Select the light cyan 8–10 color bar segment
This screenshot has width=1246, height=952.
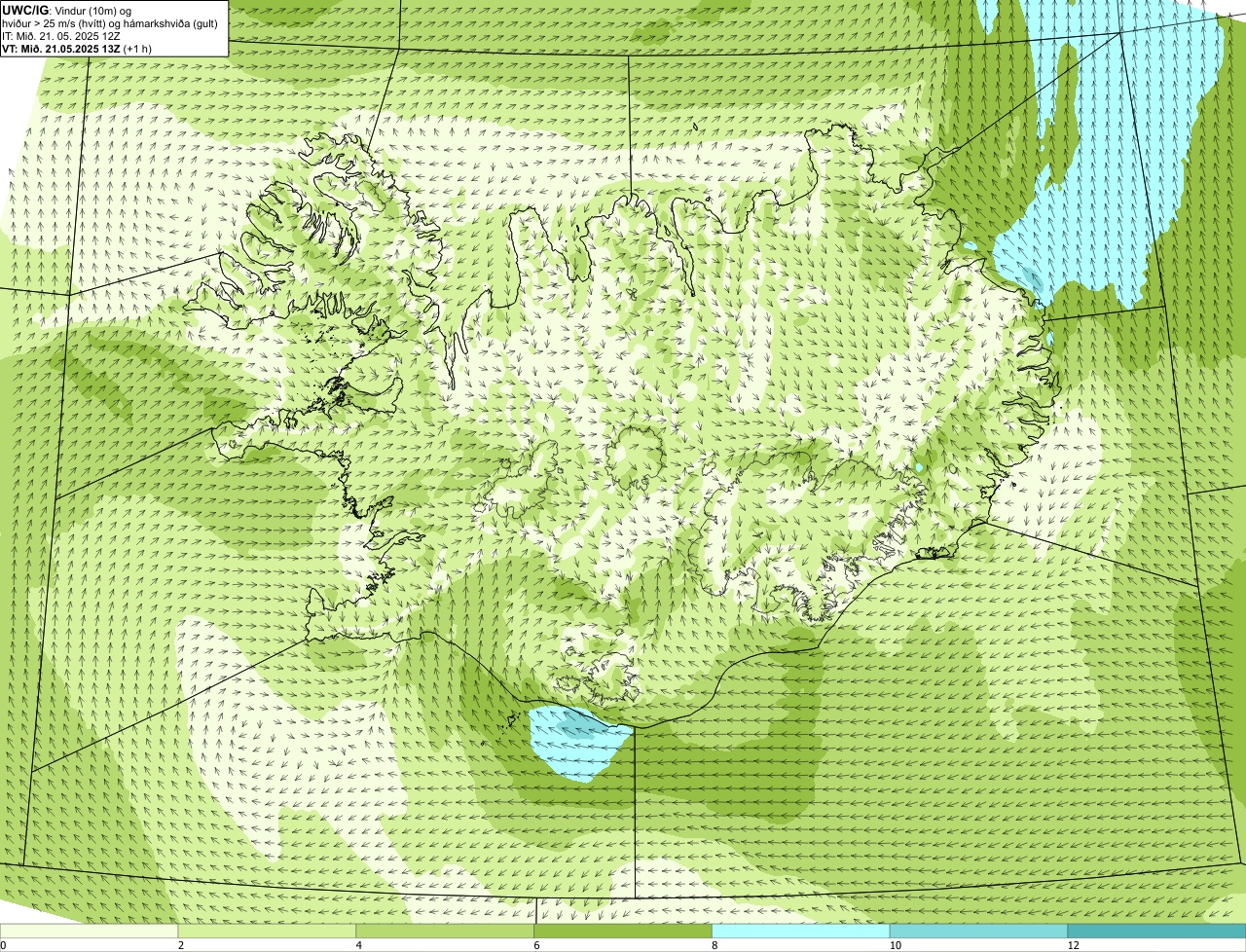click(x=801, y=932)
